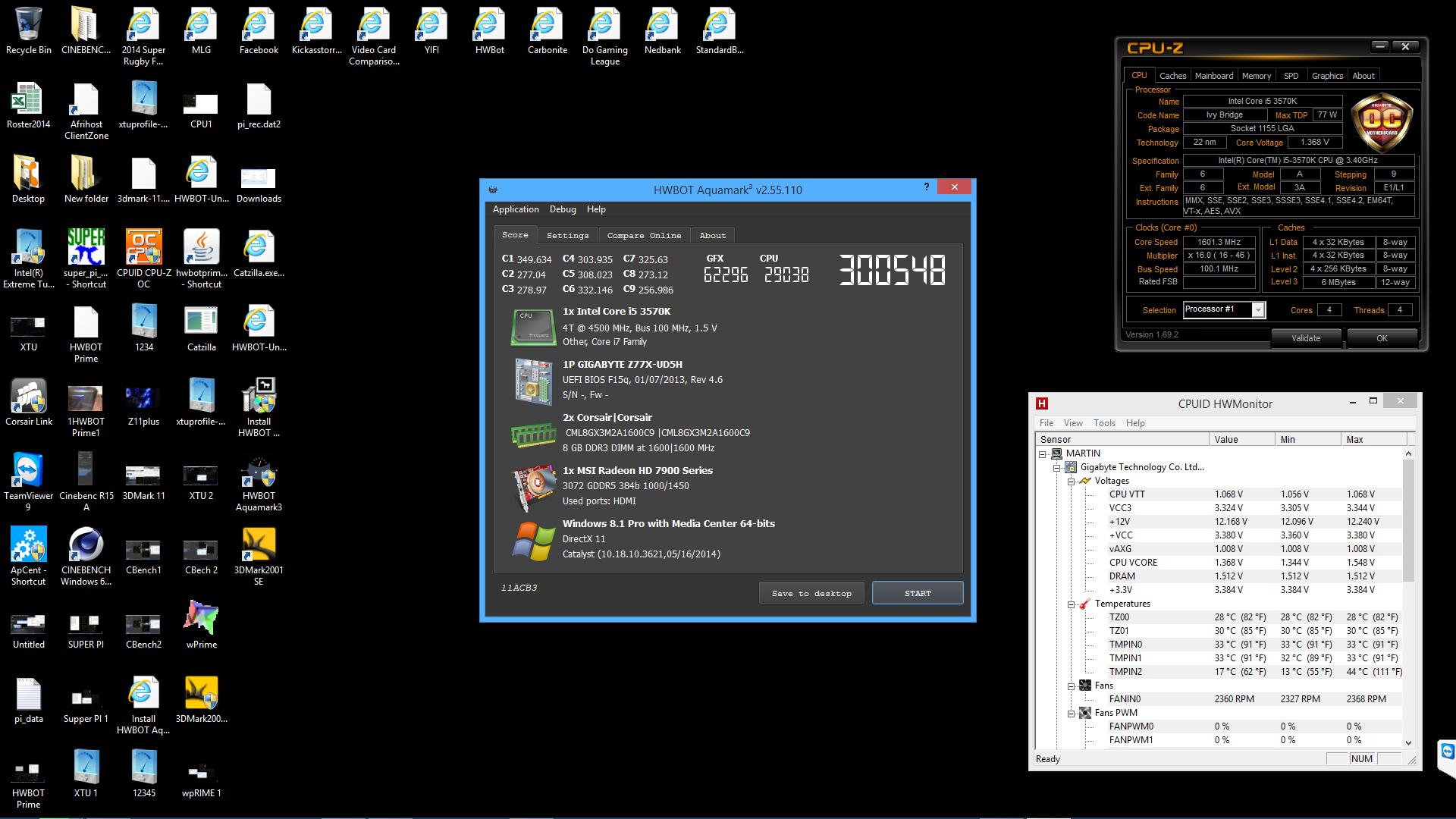Open the 3DMark2001 SE desktop icon
This screenshot has height=819, width=1456.
pyautogui.click(x=259, y=556)
